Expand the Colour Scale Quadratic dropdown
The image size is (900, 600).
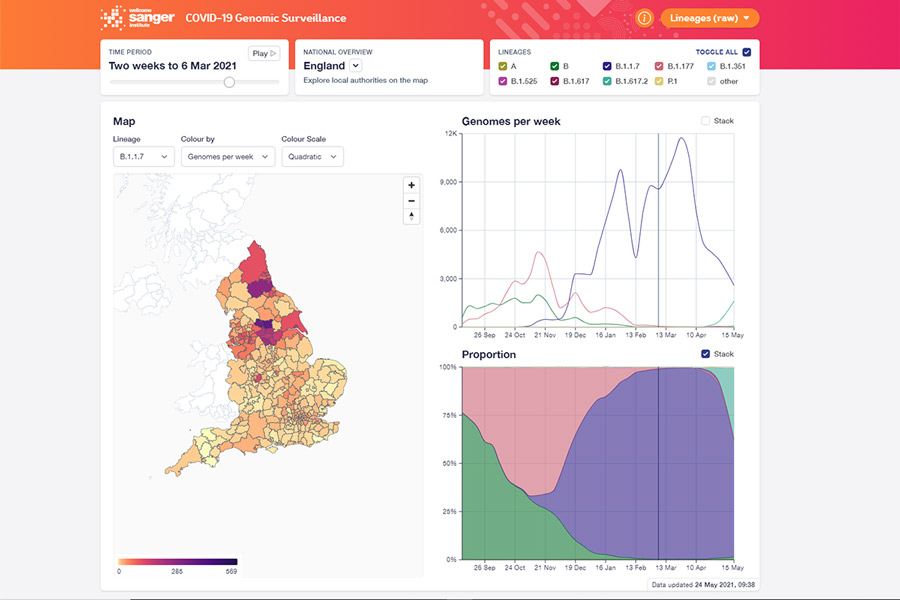click(312, 157)
